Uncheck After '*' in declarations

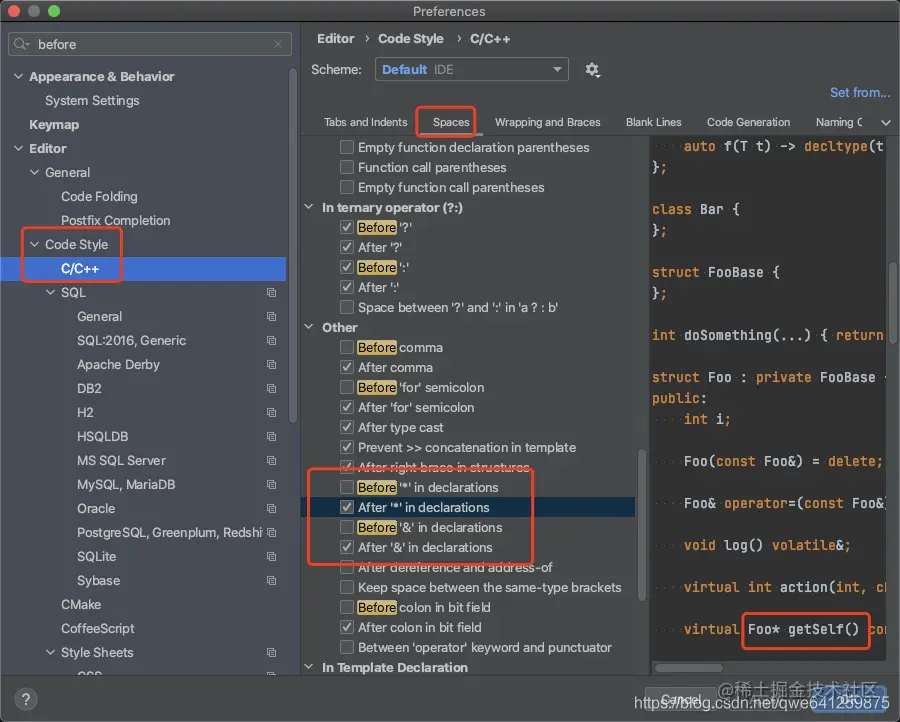coord(347,507)
